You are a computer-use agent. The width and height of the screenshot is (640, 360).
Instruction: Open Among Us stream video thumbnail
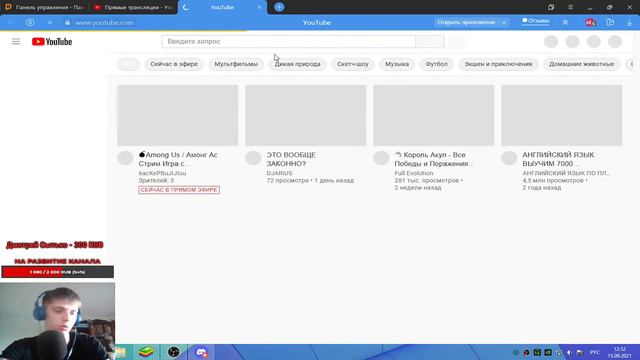178,115
